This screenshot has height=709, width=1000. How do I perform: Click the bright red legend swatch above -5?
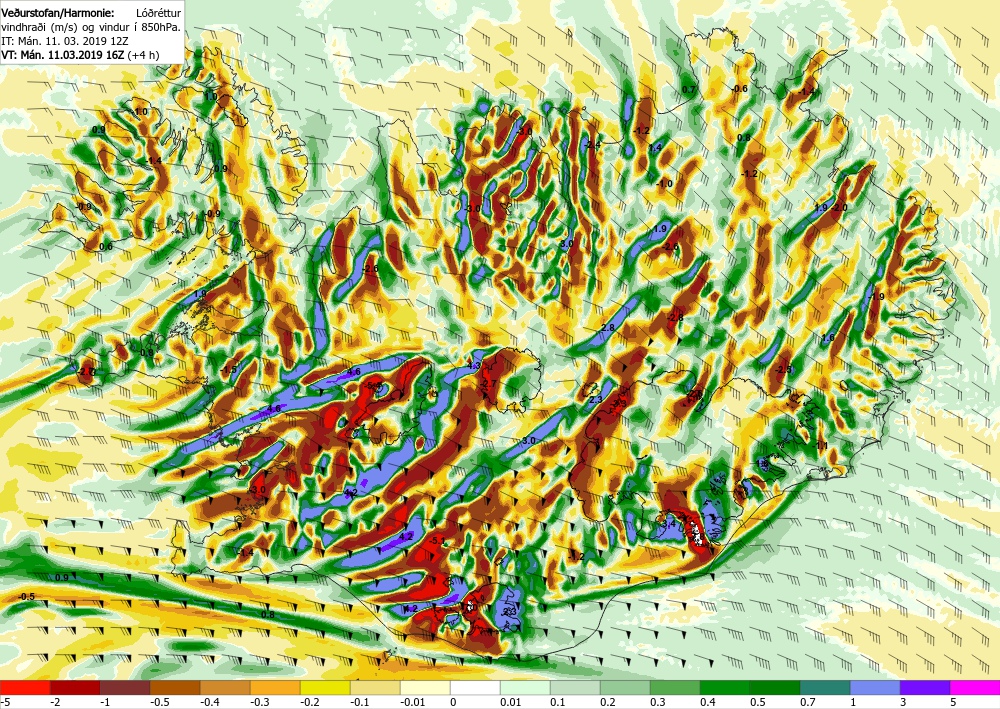coord(25,688)
